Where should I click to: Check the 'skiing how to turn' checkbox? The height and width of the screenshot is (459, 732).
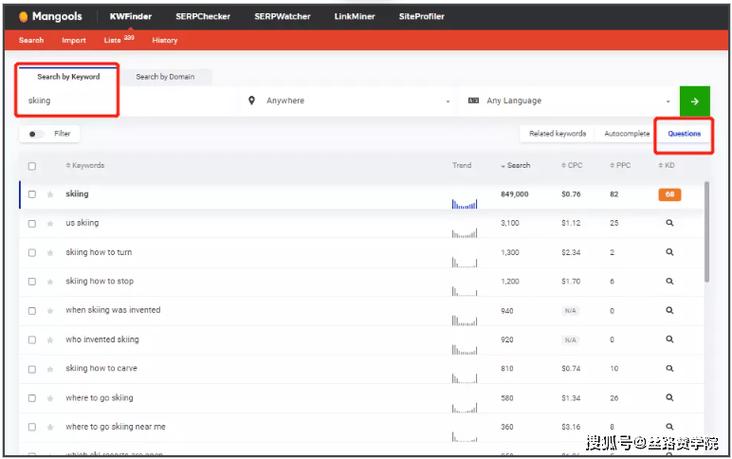32,253
